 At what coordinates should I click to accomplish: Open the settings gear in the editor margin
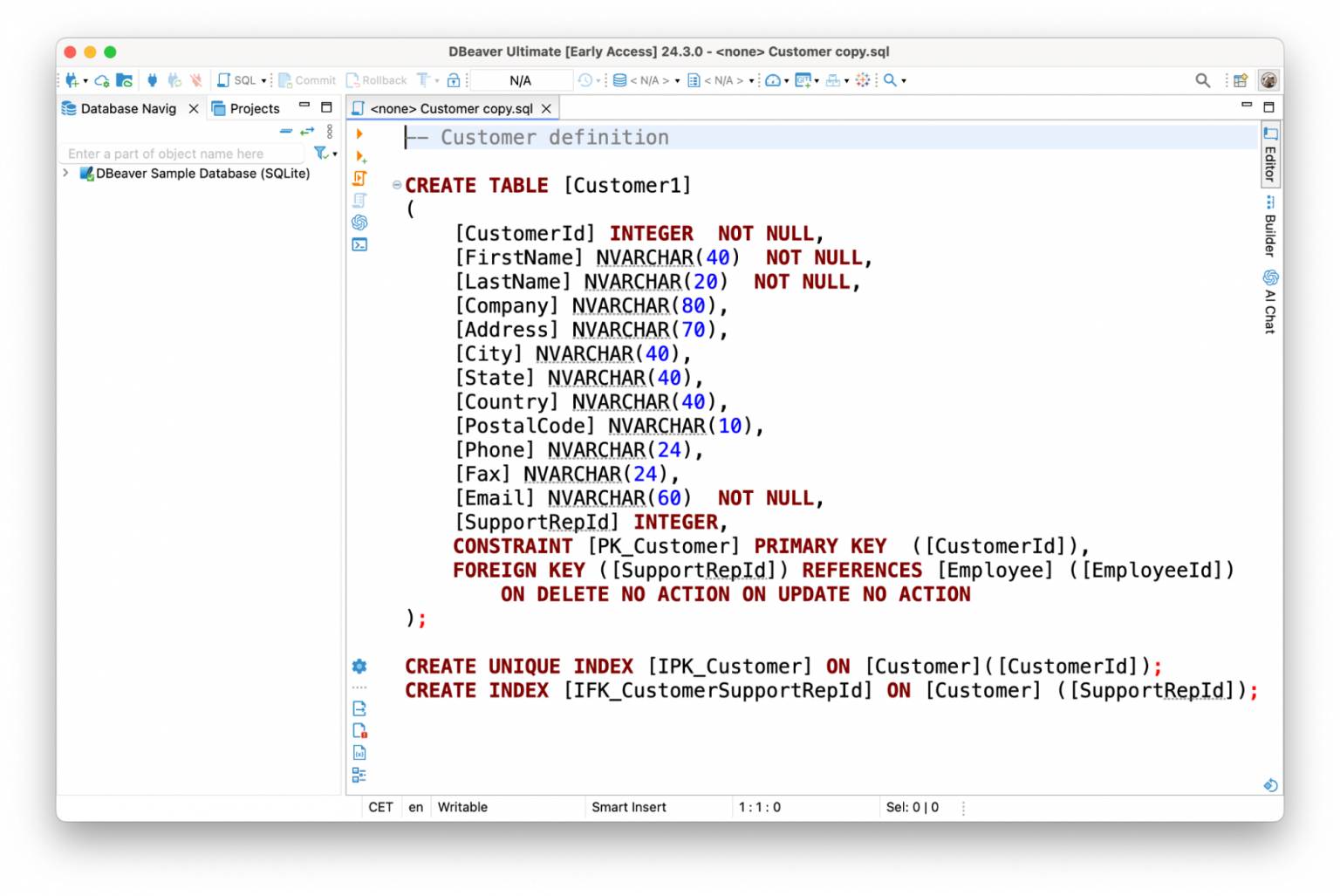[360, 666]
